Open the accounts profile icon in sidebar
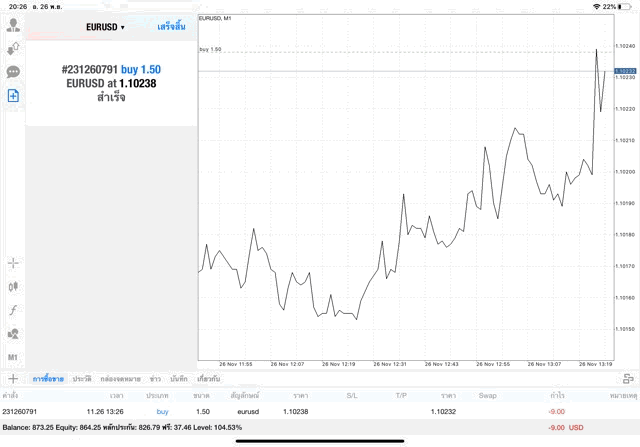 13,23
